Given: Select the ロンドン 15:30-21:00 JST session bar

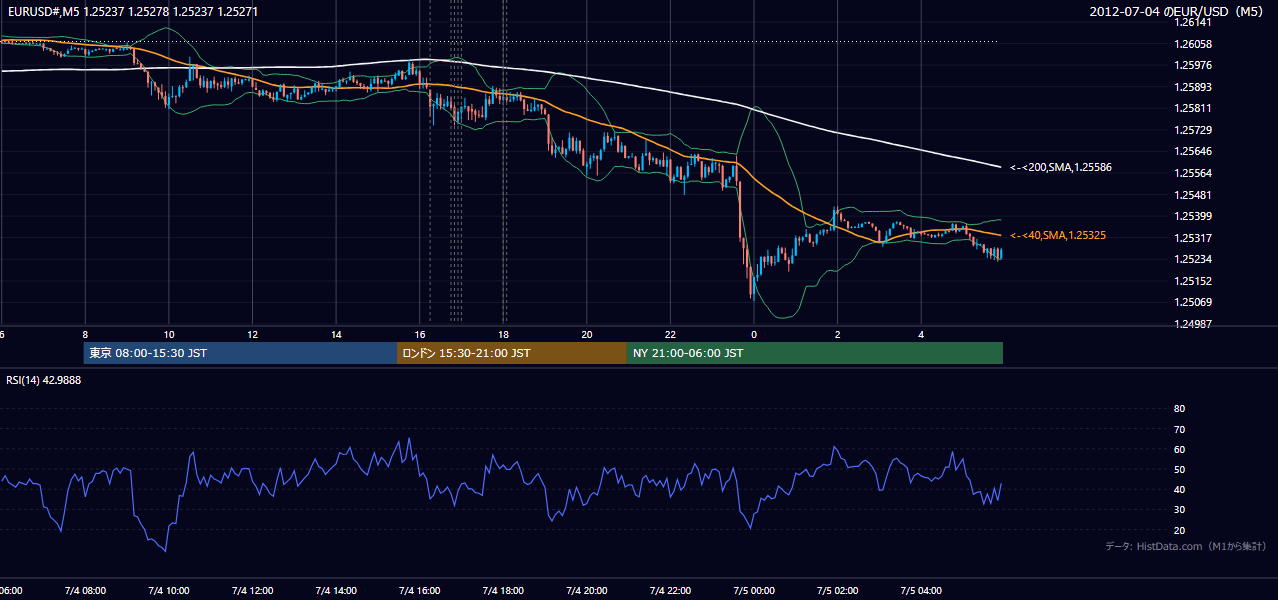Looking at the screenshot, I should click(512, 353).
